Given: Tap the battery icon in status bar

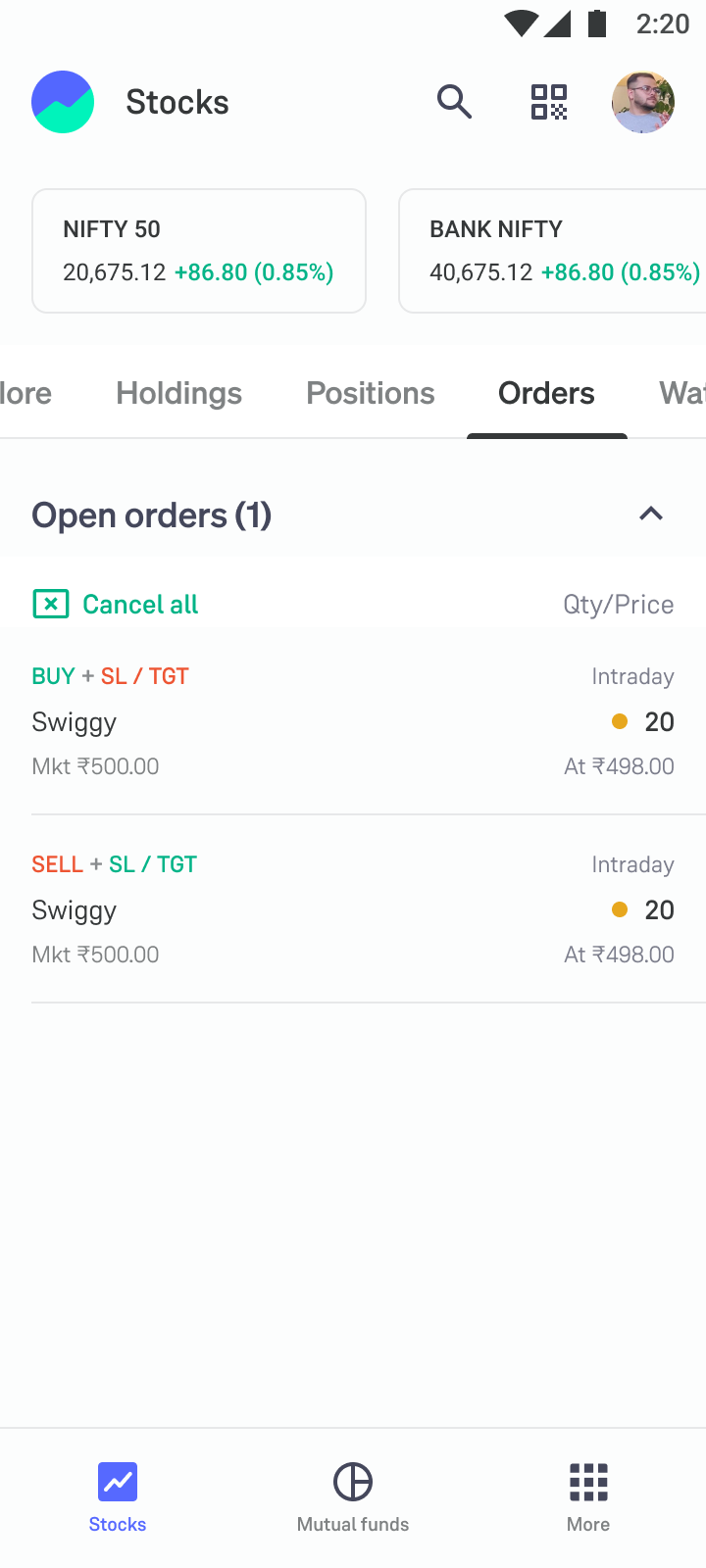Looking at the screenshot, I should pyautogui.click(x=597, y=23).
